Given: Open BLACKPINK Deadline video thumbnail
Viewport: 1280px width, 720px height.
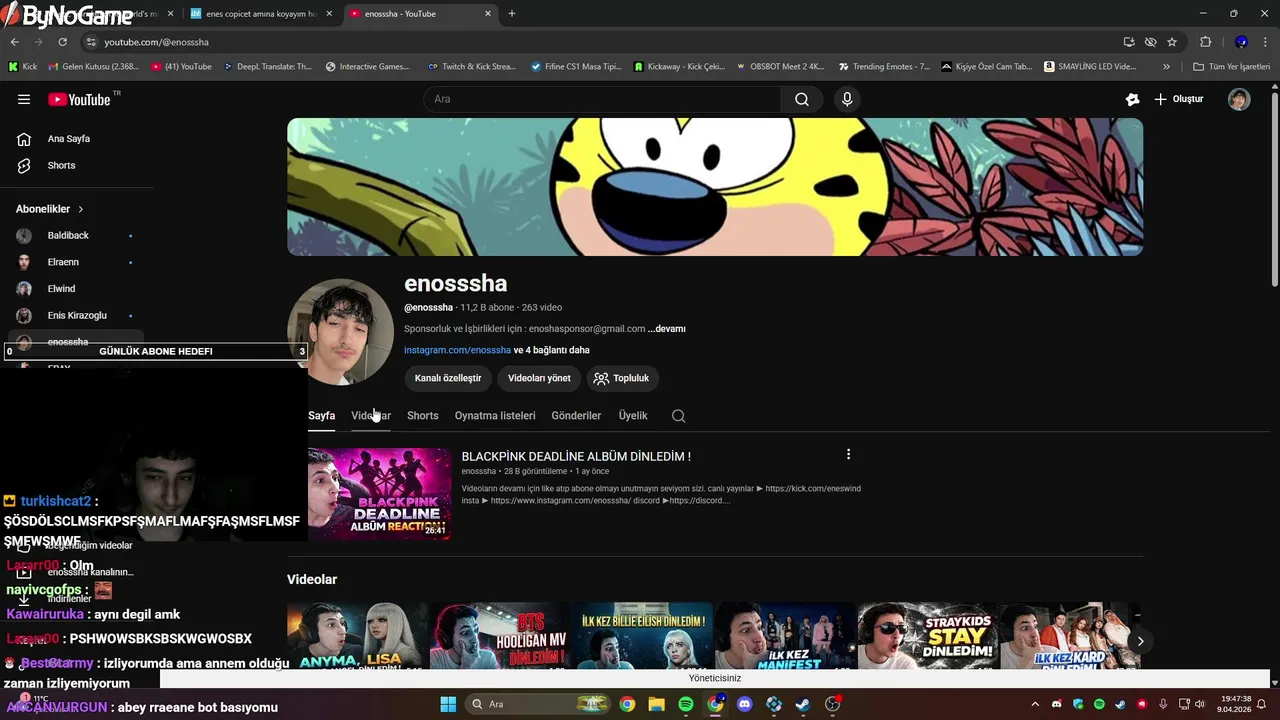Looking at the screenshot, I should coord(379,493).
